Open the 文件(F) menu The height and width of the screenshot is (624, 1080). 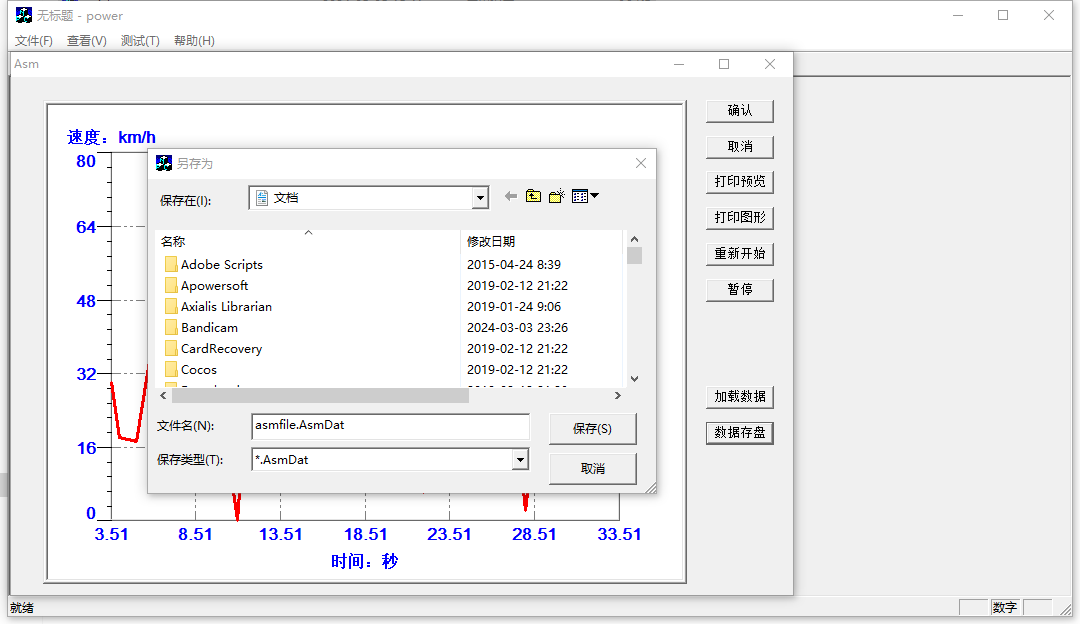pos(34,41)
